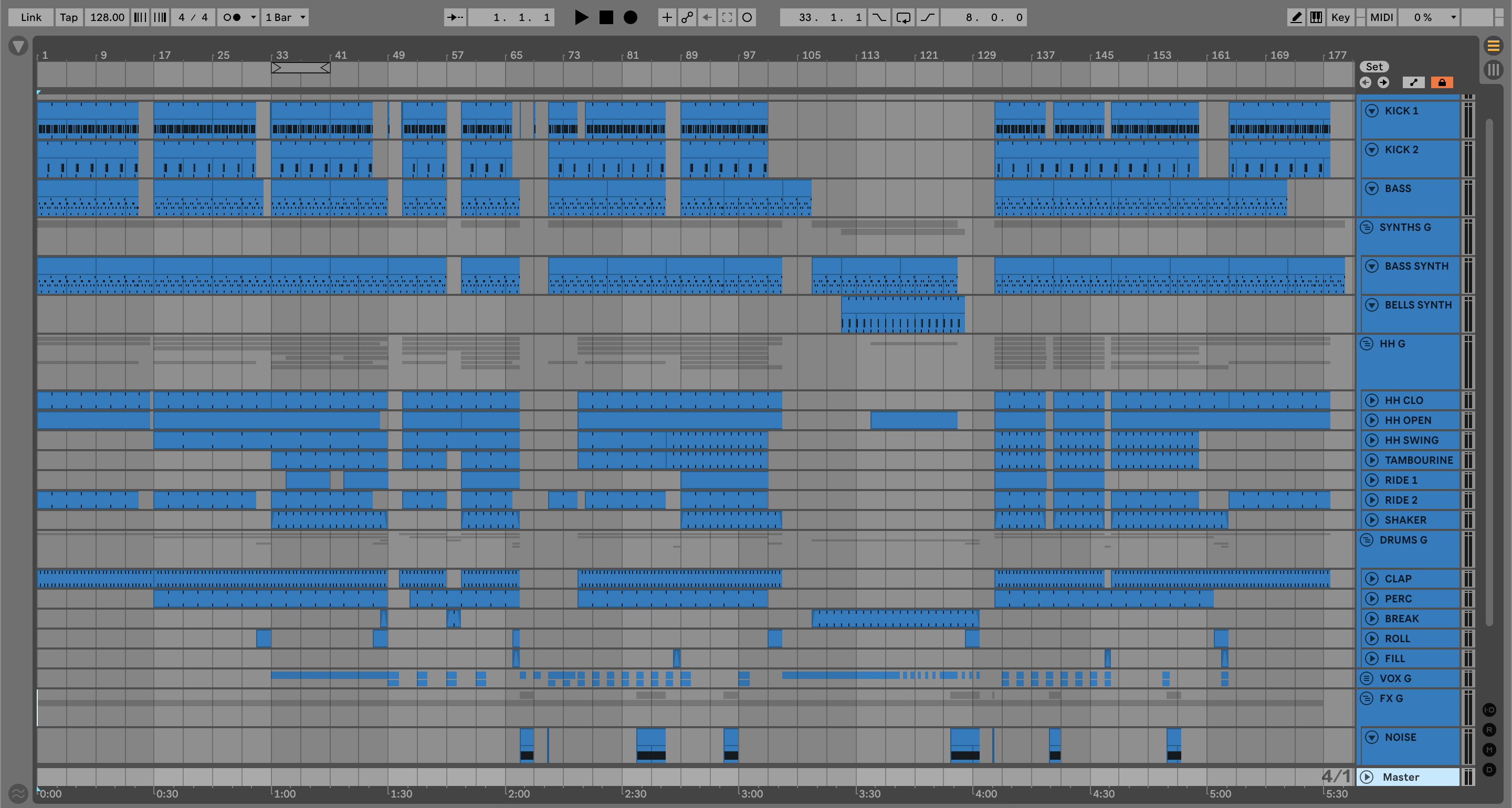
Task: Toggle MIDI map mode switch
Action: [1381, 17]
